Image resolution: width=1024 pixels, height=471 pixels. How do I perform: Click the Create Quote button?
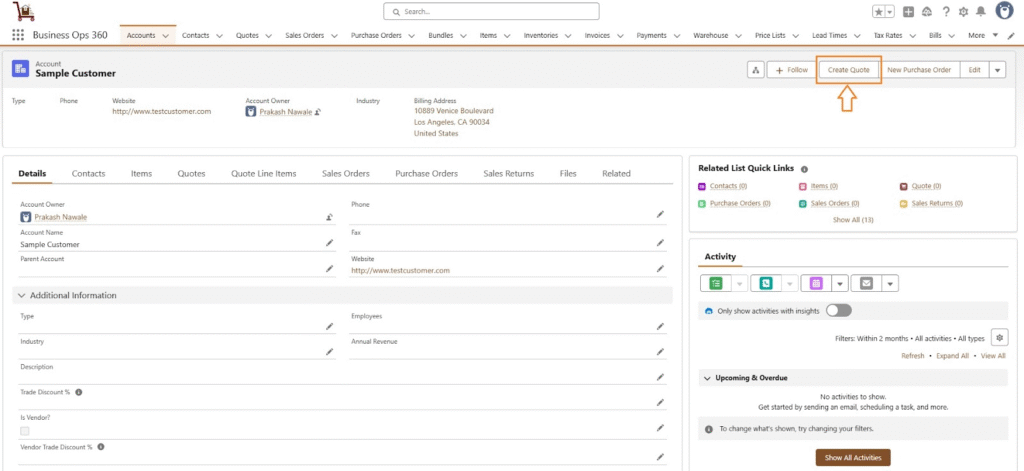[x=848, y=70]
